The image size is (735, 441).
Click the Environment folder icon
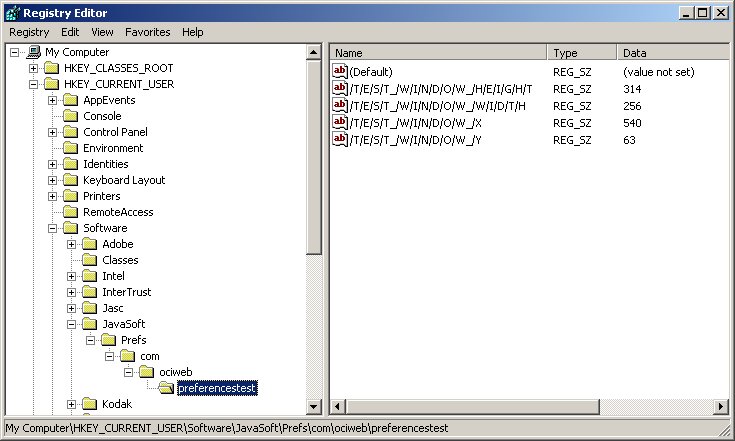(x=70, y=148)
